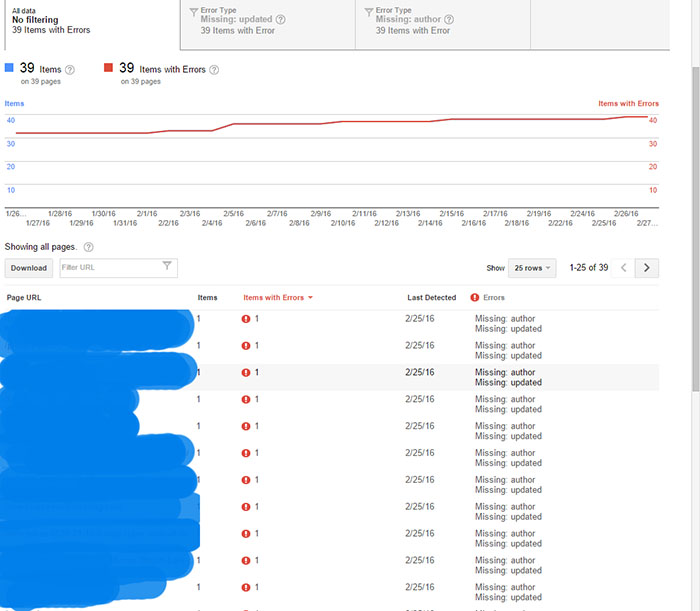Click Items with Errors axis label on chart right
700x611 pixels.
point(628,104)
